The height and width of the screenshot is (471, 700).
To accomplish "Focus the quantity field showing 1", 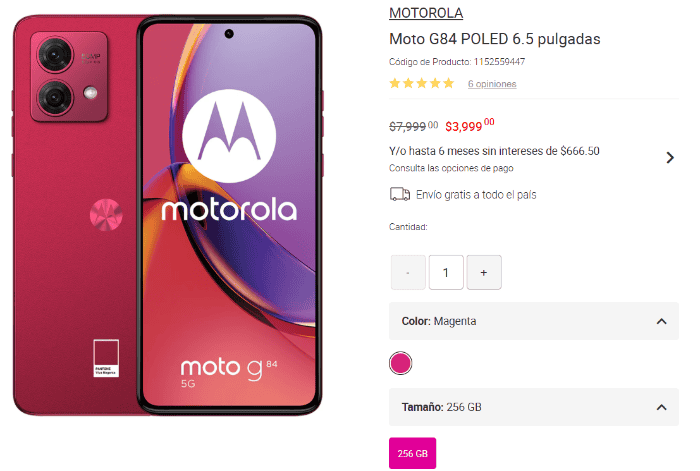I will [x=446, y=272].
